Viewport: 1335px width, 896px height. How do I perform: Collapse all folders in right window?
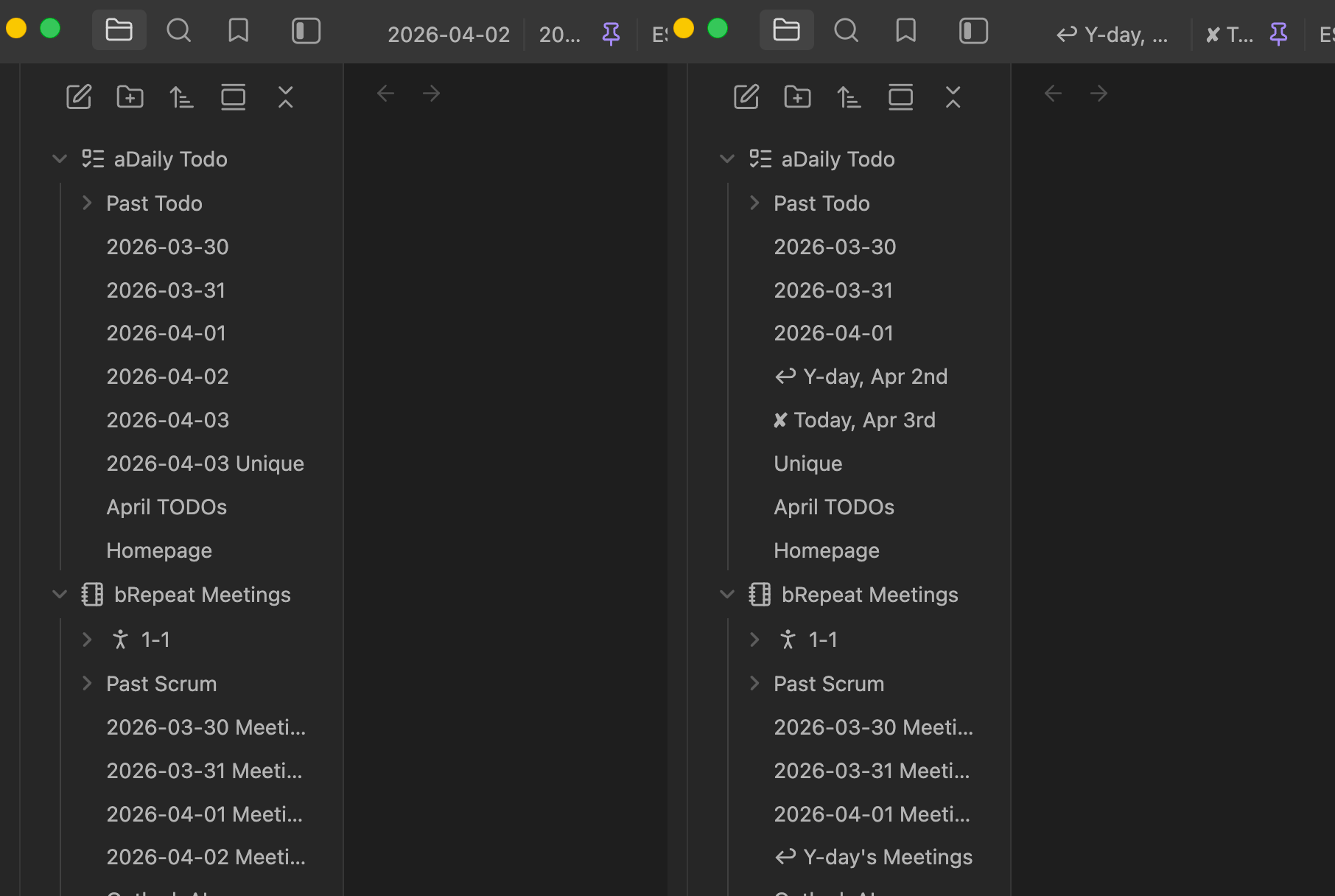(953, 97)
